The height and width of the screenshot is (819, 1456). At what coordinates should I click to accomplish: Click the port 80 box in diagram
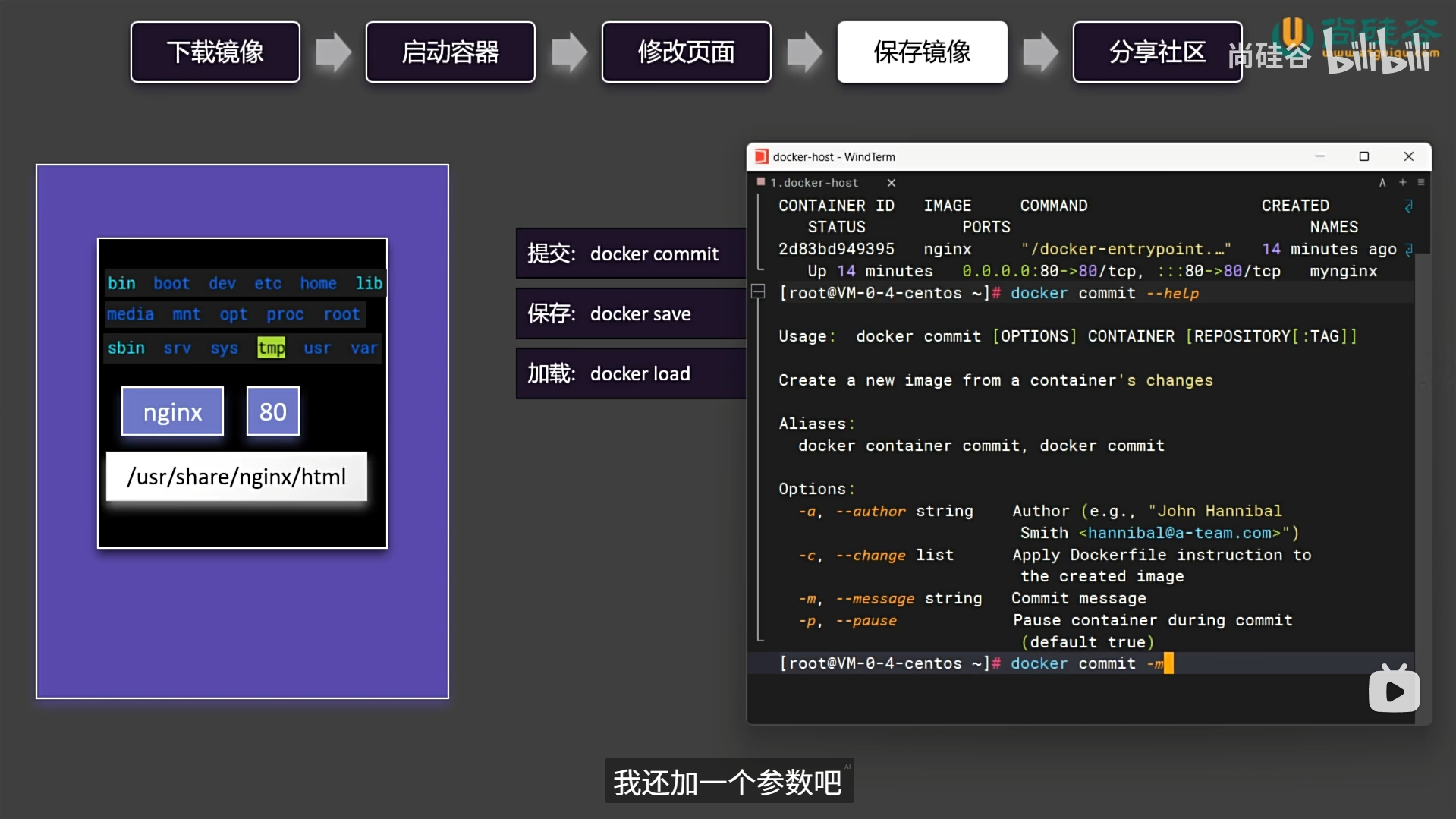click(x=273, y=411)
